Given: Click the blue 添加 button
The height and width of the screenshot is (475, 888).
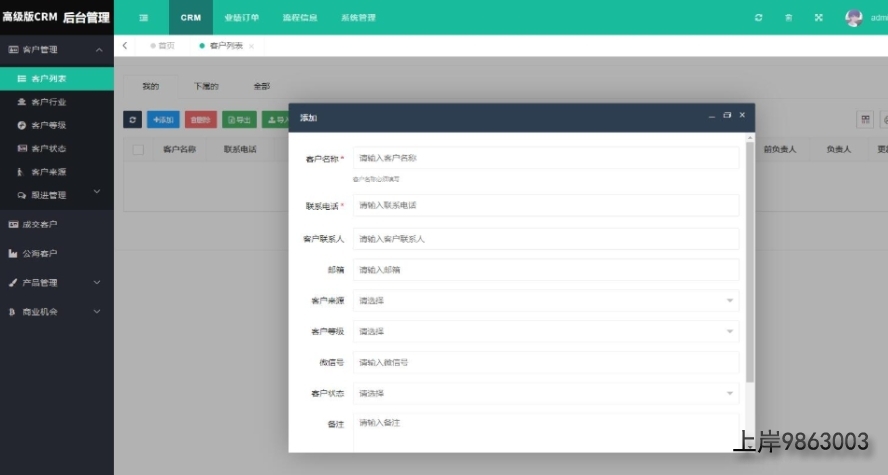Looking at the screenshot, I should click(163, 120).
